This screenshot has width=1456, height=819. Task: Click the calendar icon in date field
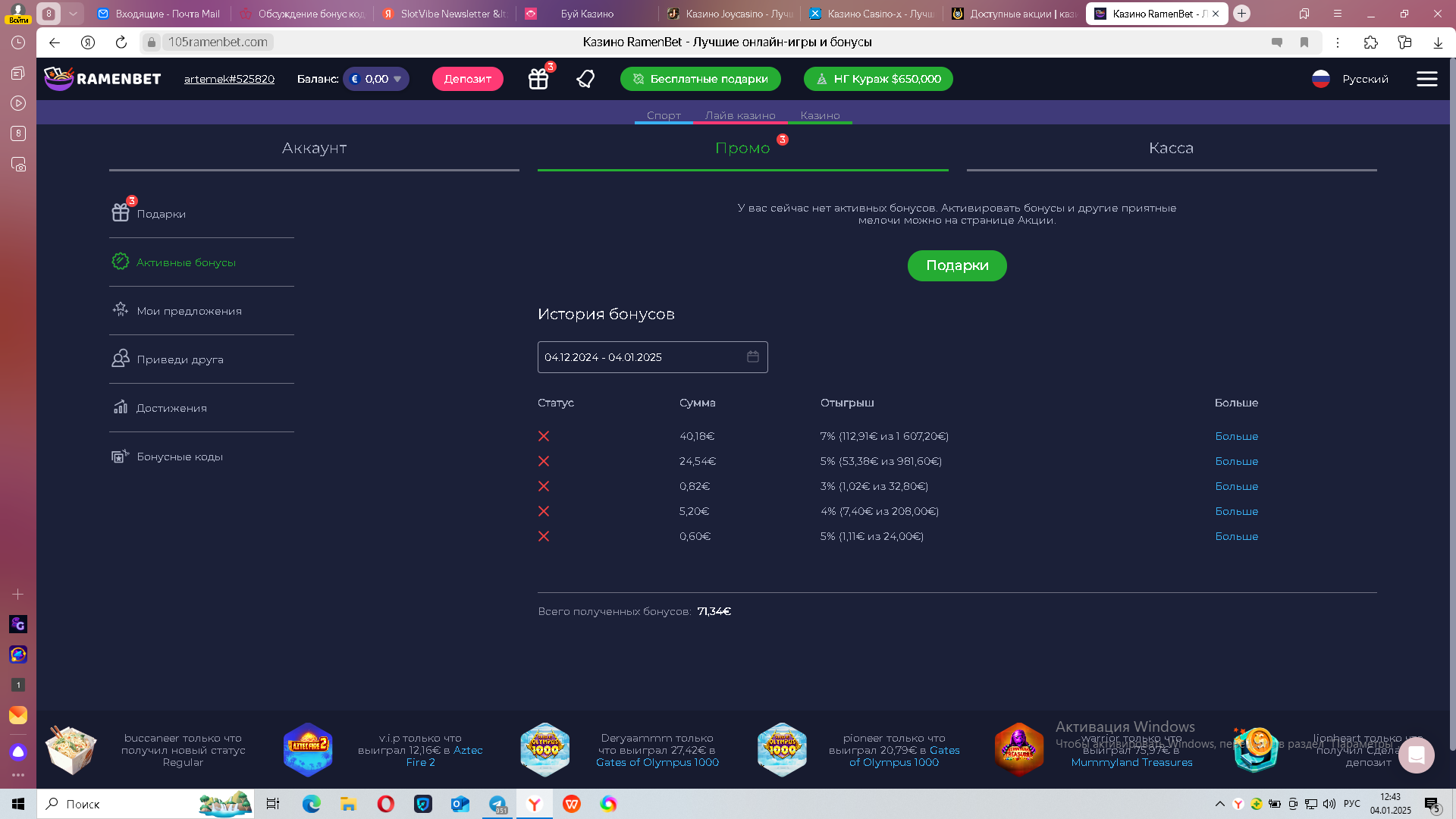point(752,356)
